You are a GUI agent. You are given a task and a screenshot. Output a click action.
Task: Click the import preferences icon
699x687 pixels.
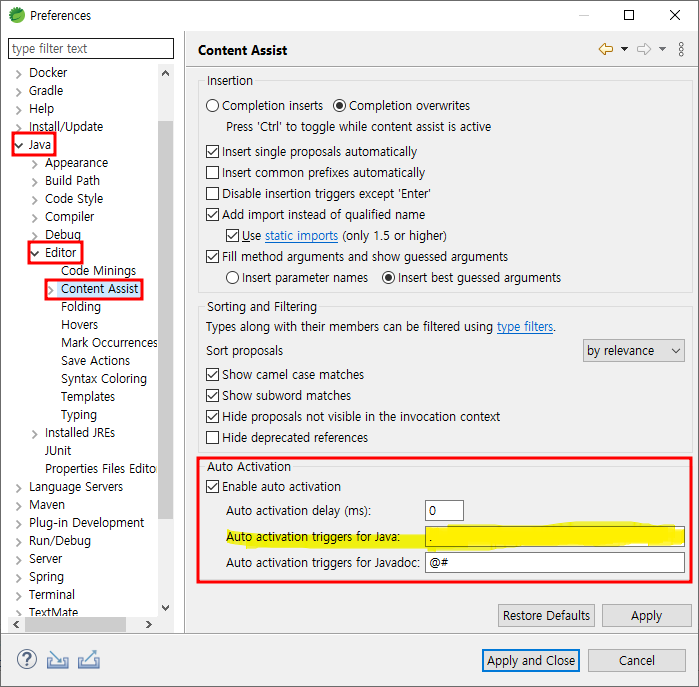click(x=58, y=660)
